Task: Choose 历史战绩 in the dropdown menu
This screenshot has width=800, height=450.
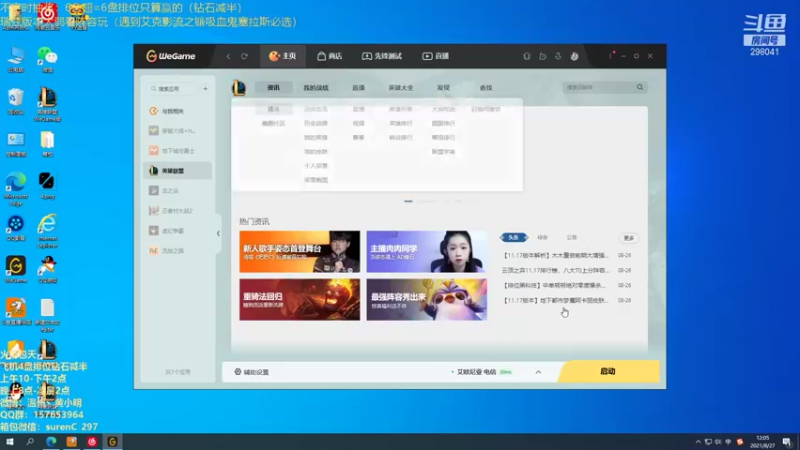Action: (316, 123)
